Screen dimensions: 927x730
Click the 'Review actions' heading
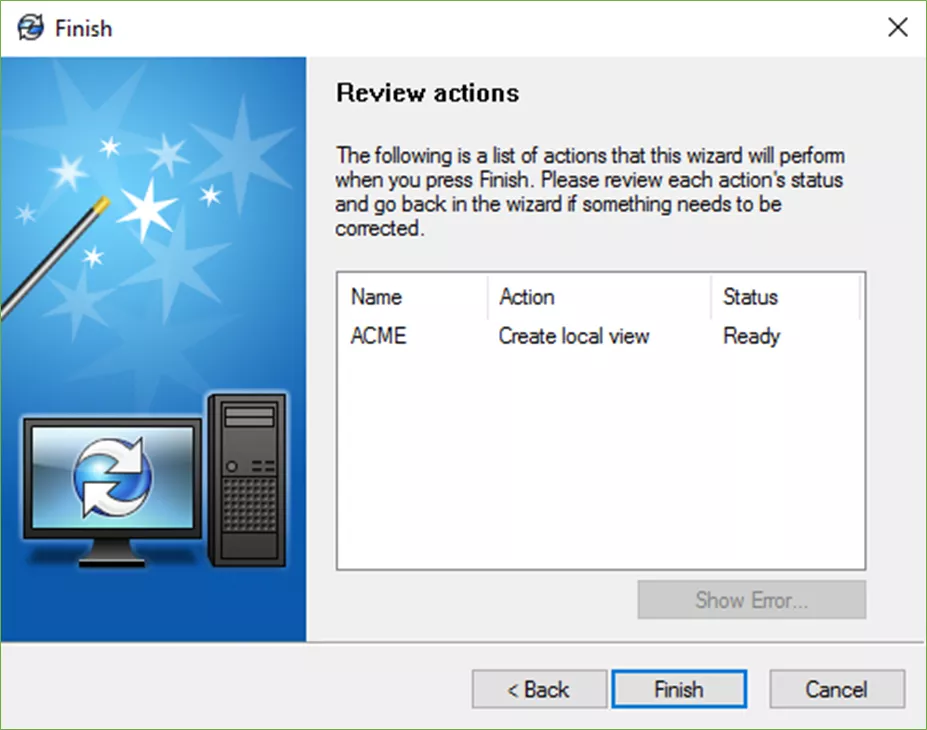[x=427, y=93]
